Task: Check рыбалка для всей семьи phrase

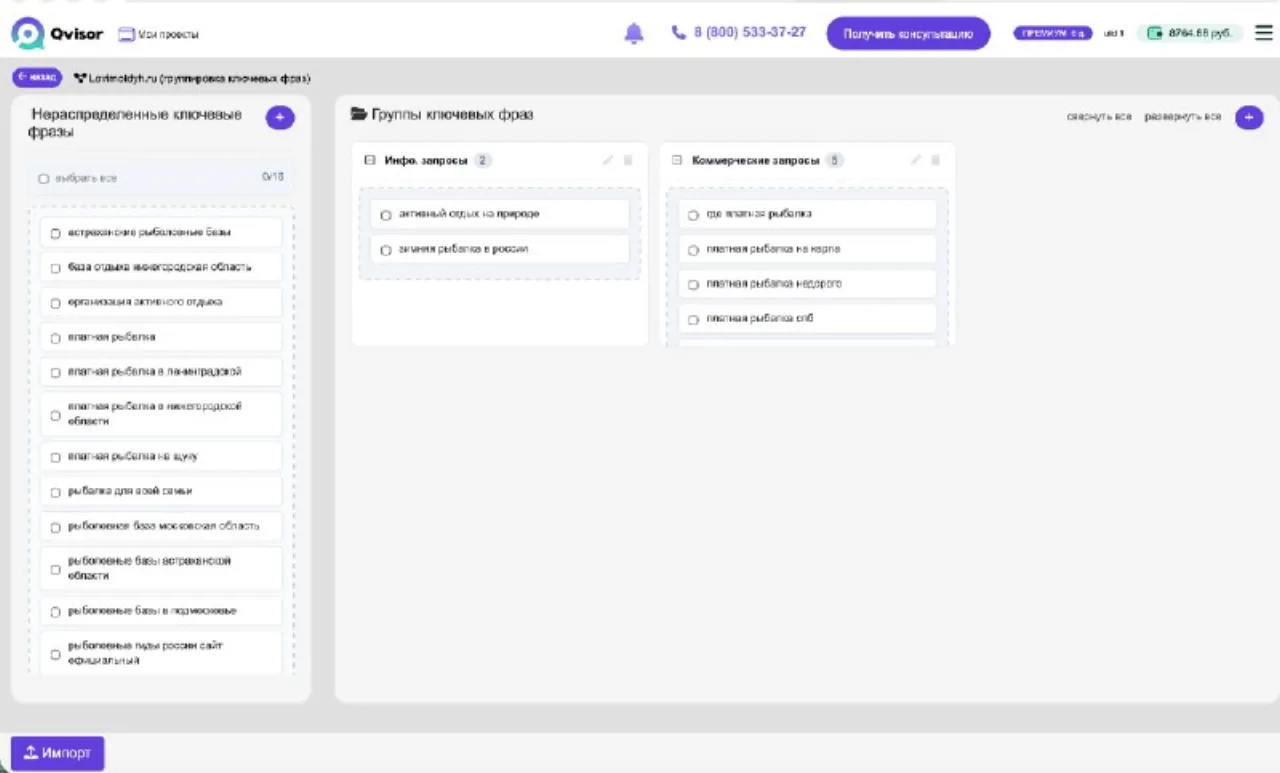Action: [x=56, y=492]
